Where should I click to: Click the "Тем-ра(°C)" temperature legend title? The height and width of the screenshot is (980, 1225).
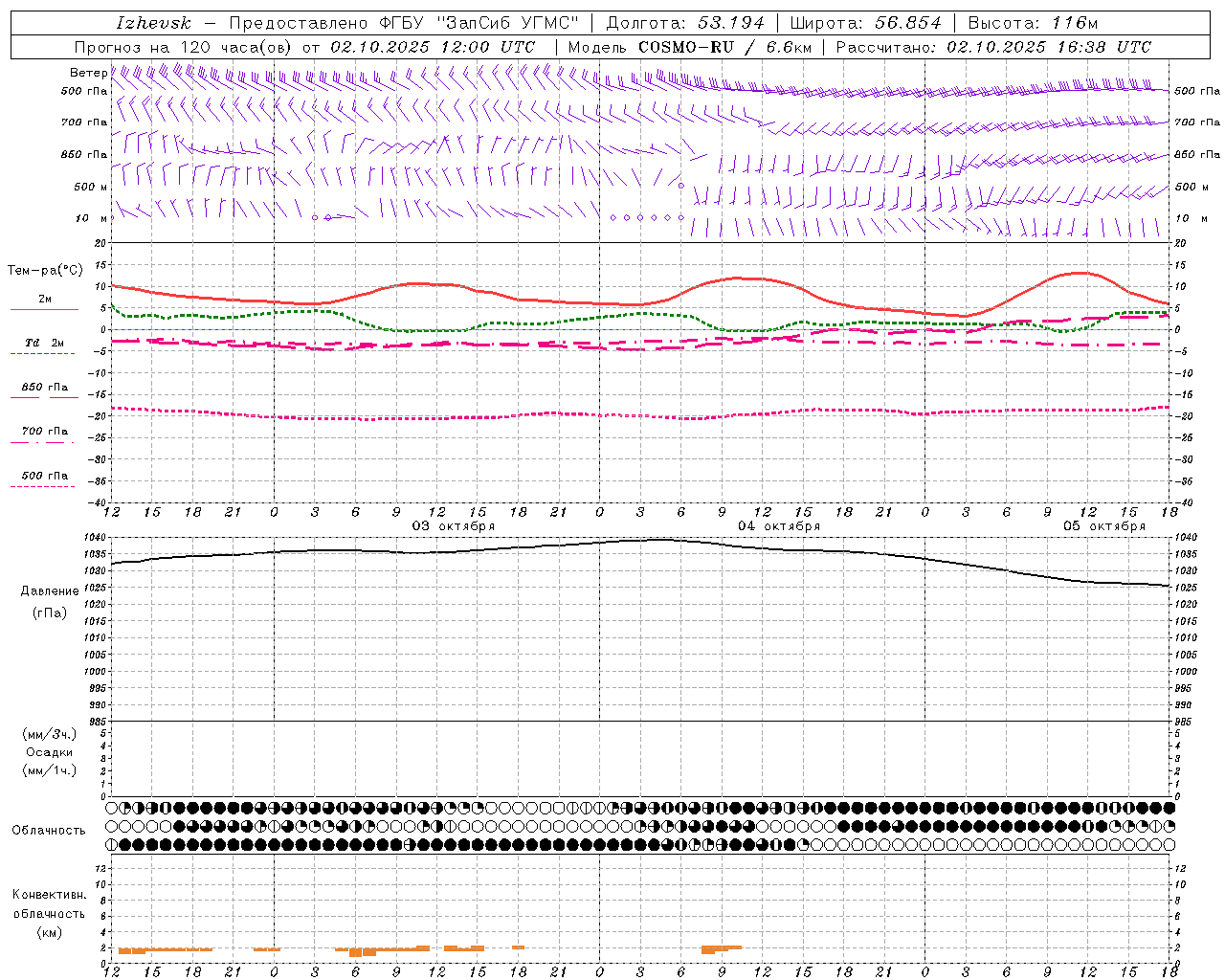point(45,271)
